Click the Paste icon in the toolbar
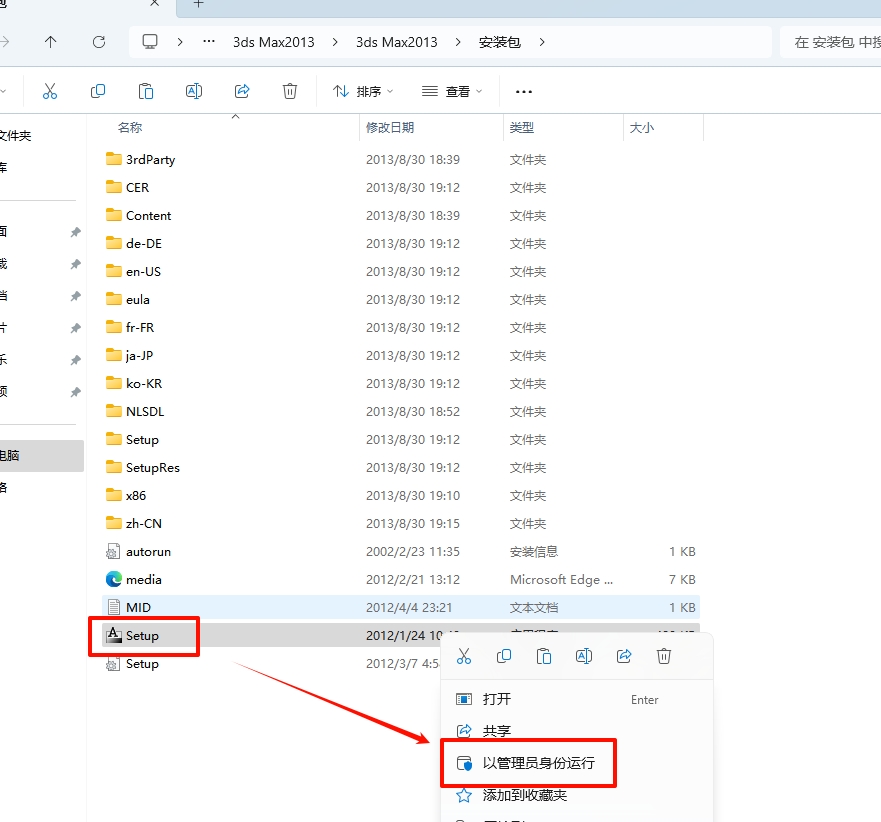 tap(146, 91)
